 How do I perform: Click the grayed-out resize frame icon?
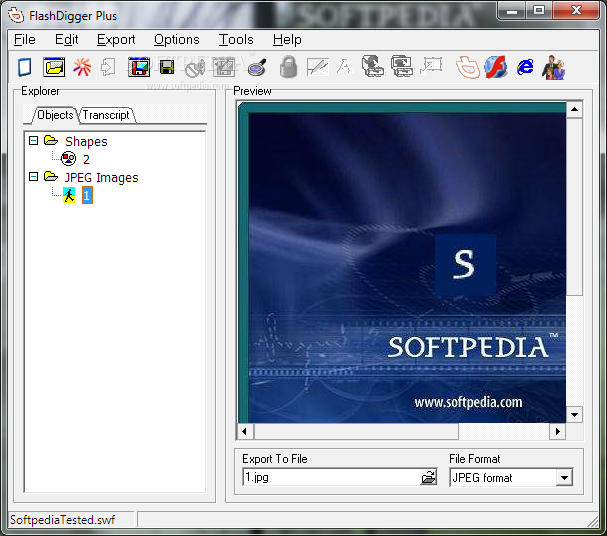coord(431,66)
